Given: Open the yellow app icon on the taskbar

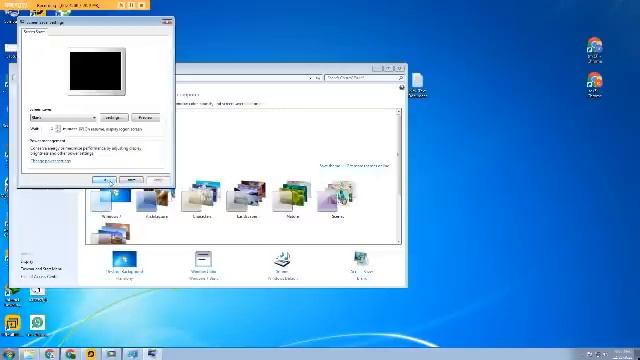Looking at the screenshot, I should coord(91,354).
